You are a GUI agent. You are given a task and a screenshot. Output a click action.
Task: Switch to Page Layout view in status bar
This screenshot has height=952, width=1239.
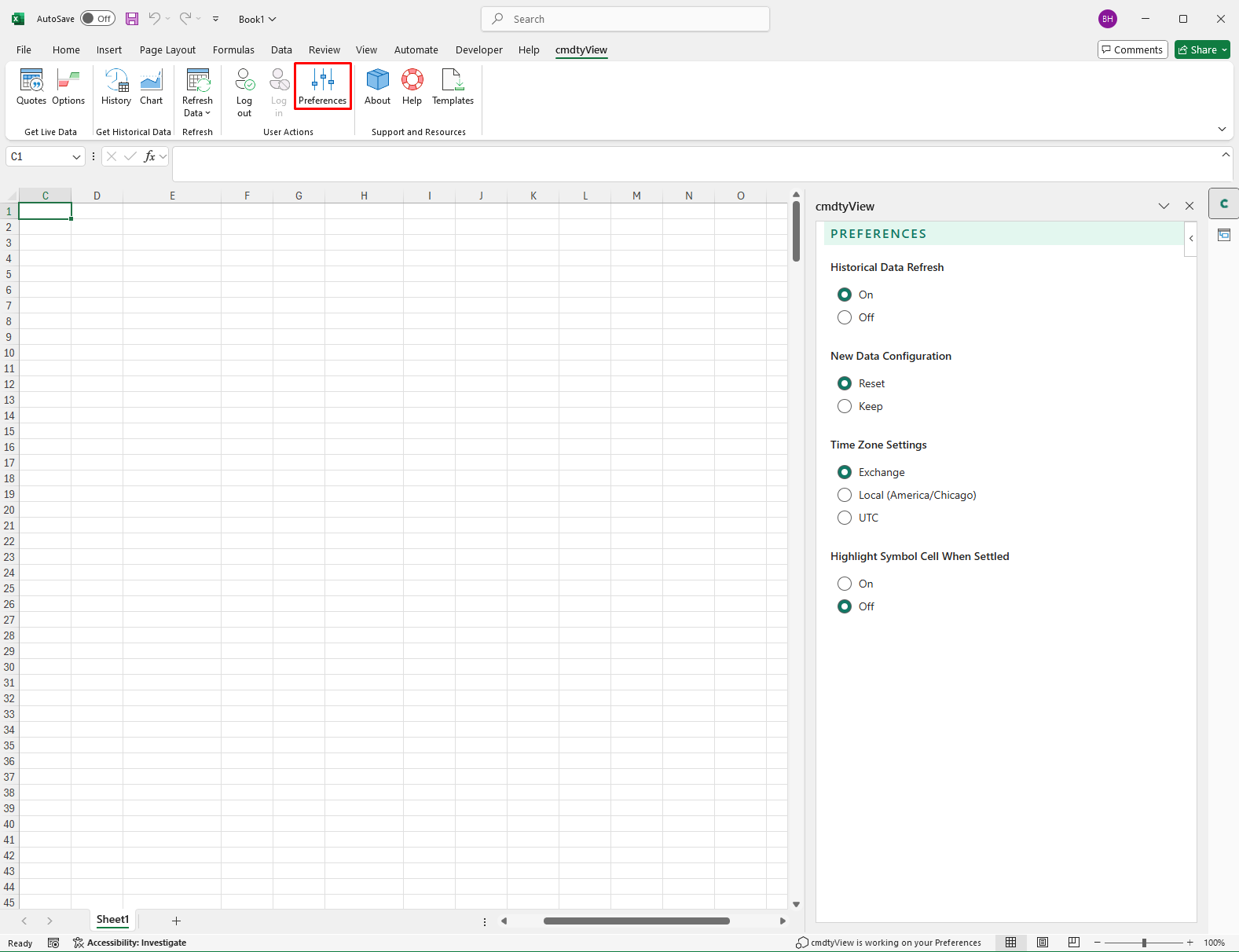coord(1043,943)
